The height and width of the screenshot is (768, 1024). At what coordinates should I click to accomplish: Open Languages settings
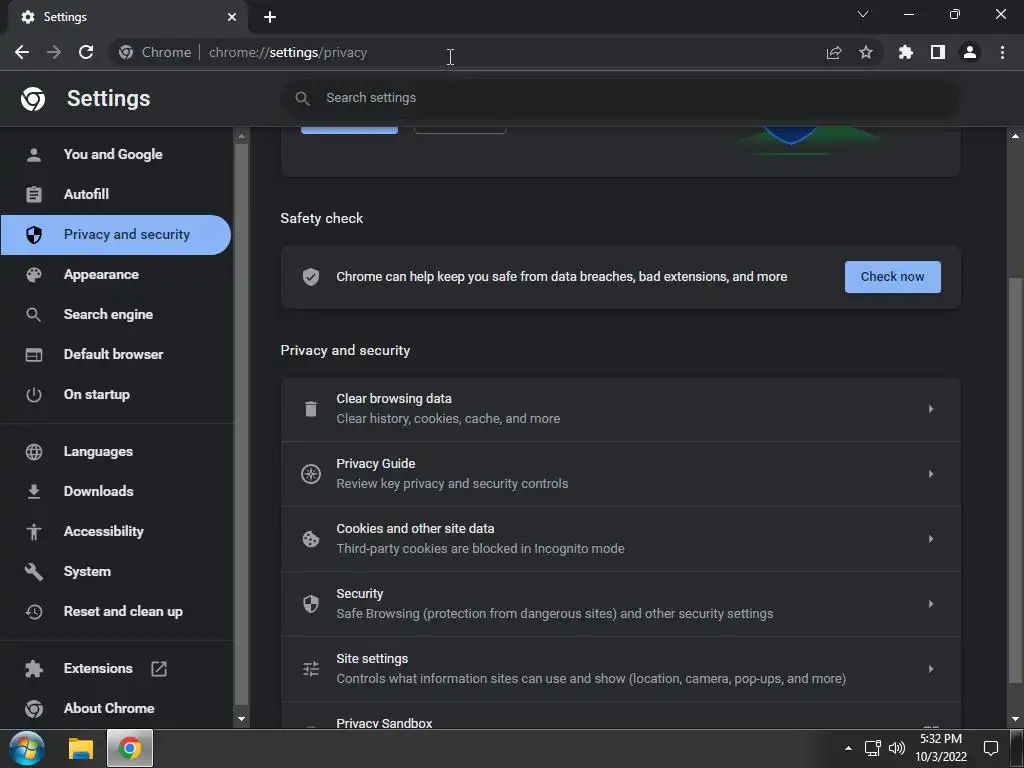point(116,451)
